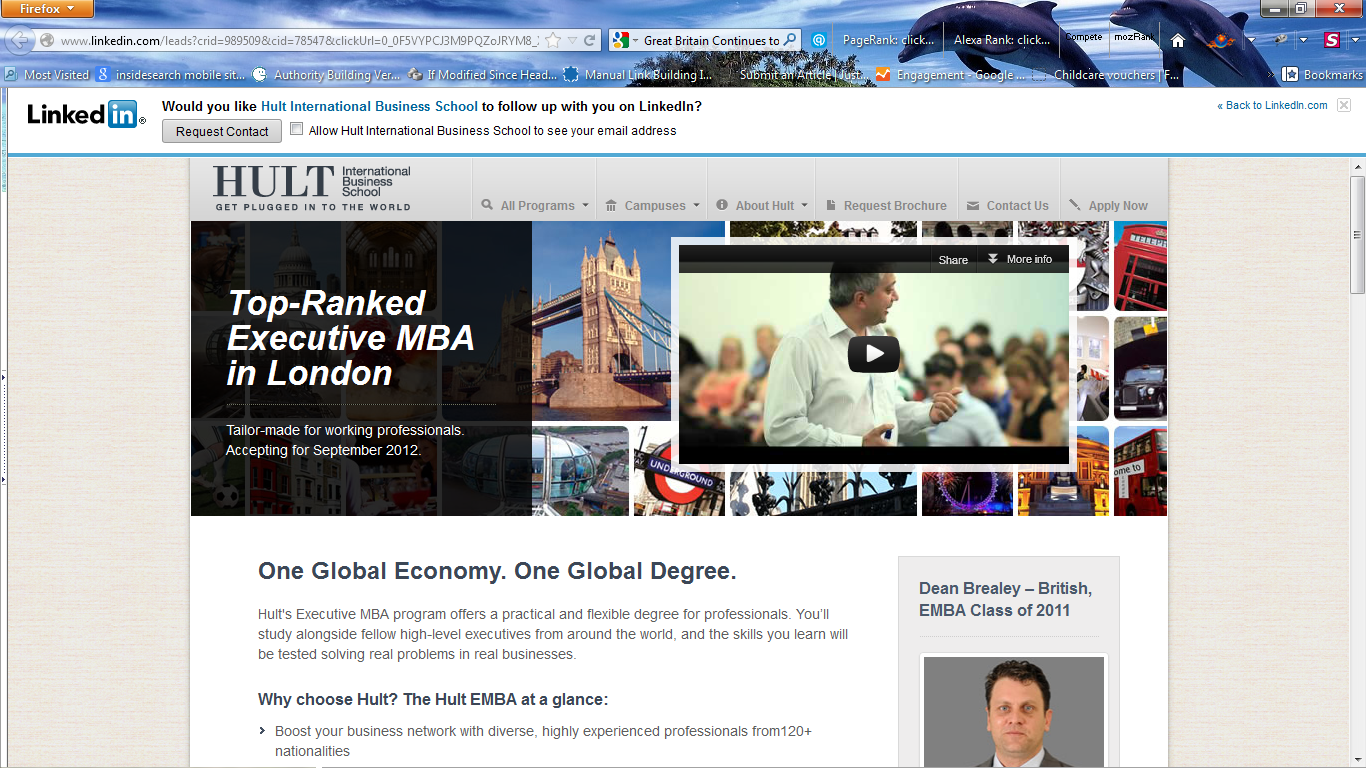Click the PageRank toolbar item
The width and height of the screenshot is (1366, 768).
tap(888, 40)
